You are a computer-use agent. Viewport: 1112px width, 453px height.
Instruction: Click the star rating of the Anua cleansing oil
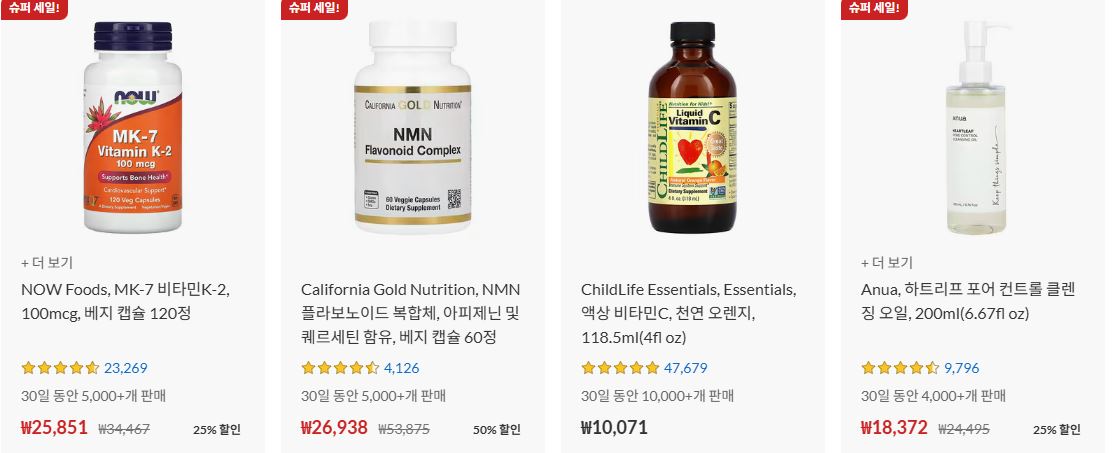(x=900, y=368)
